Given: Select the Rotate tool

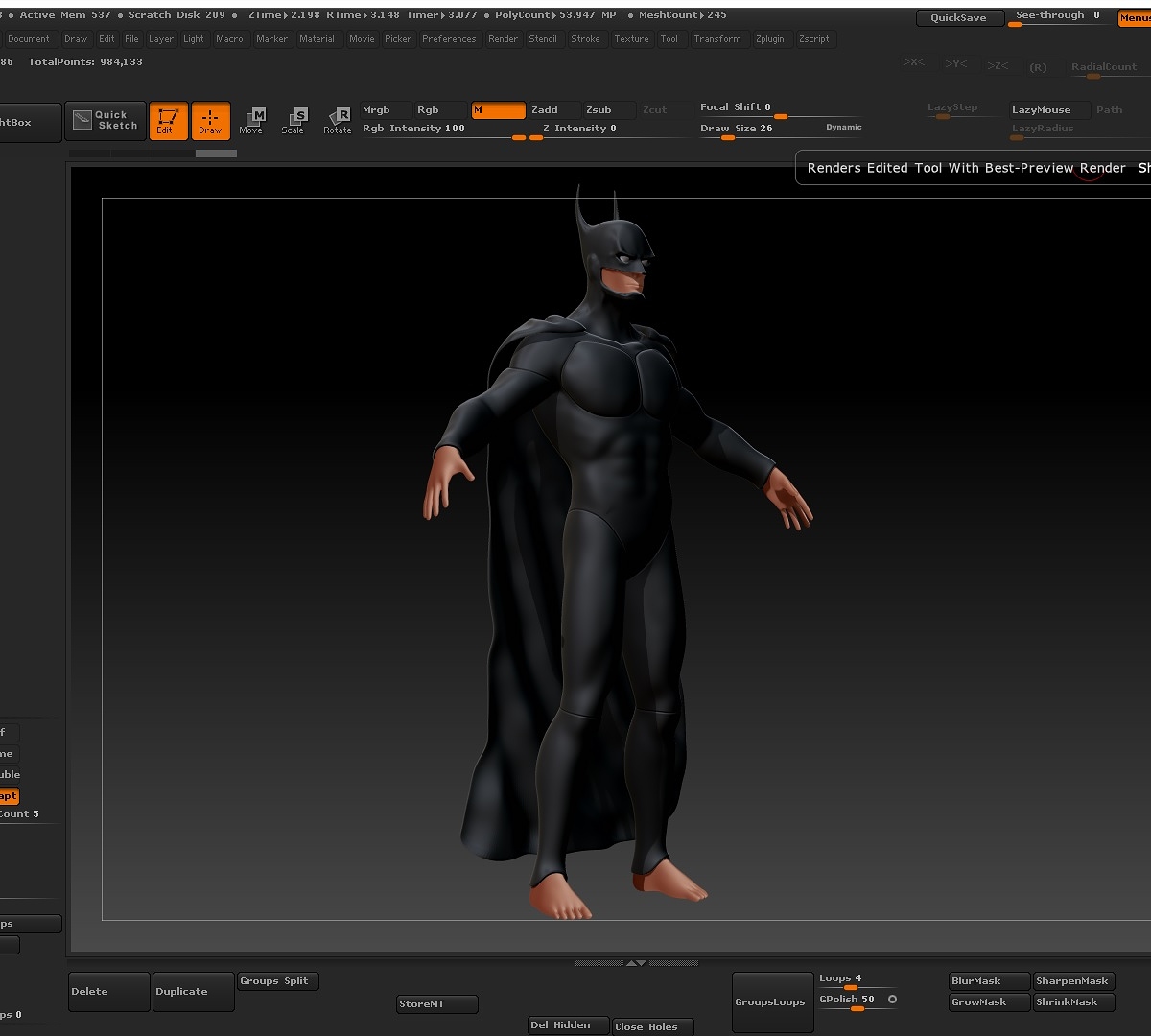Looking at the screenshot, I should point(338,121).
